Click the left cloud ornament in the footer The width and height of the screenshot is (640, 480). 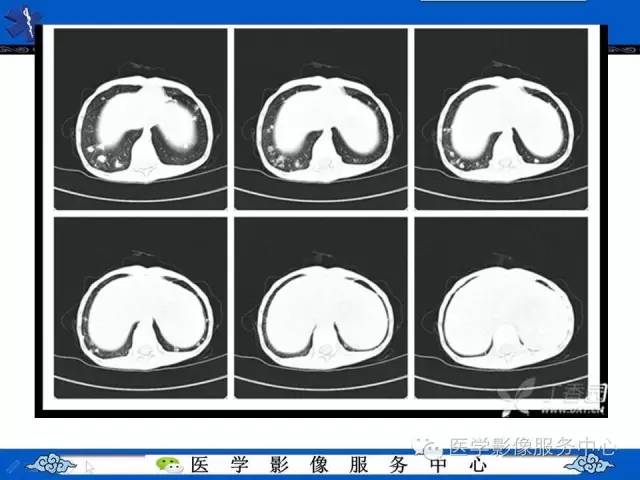[x=50, y=464]
